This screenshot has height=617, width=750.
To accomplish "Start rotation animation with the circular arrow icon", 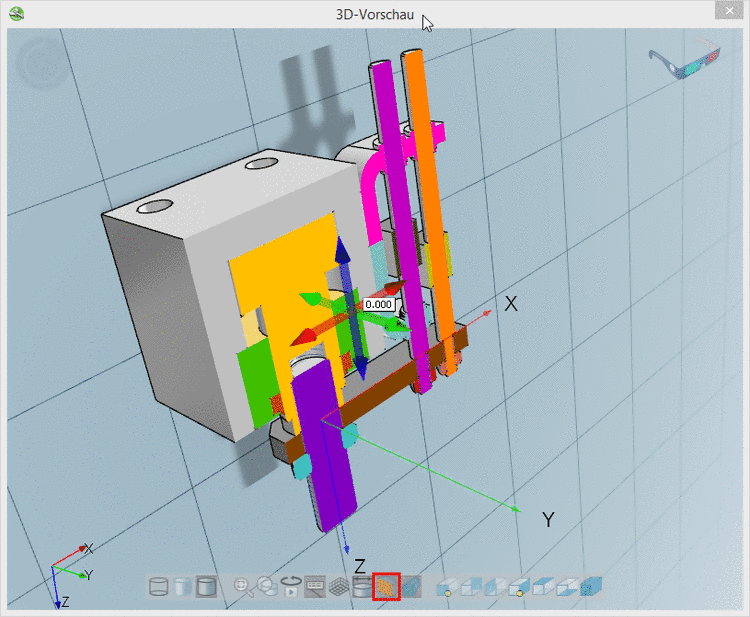I will [291, 587].
